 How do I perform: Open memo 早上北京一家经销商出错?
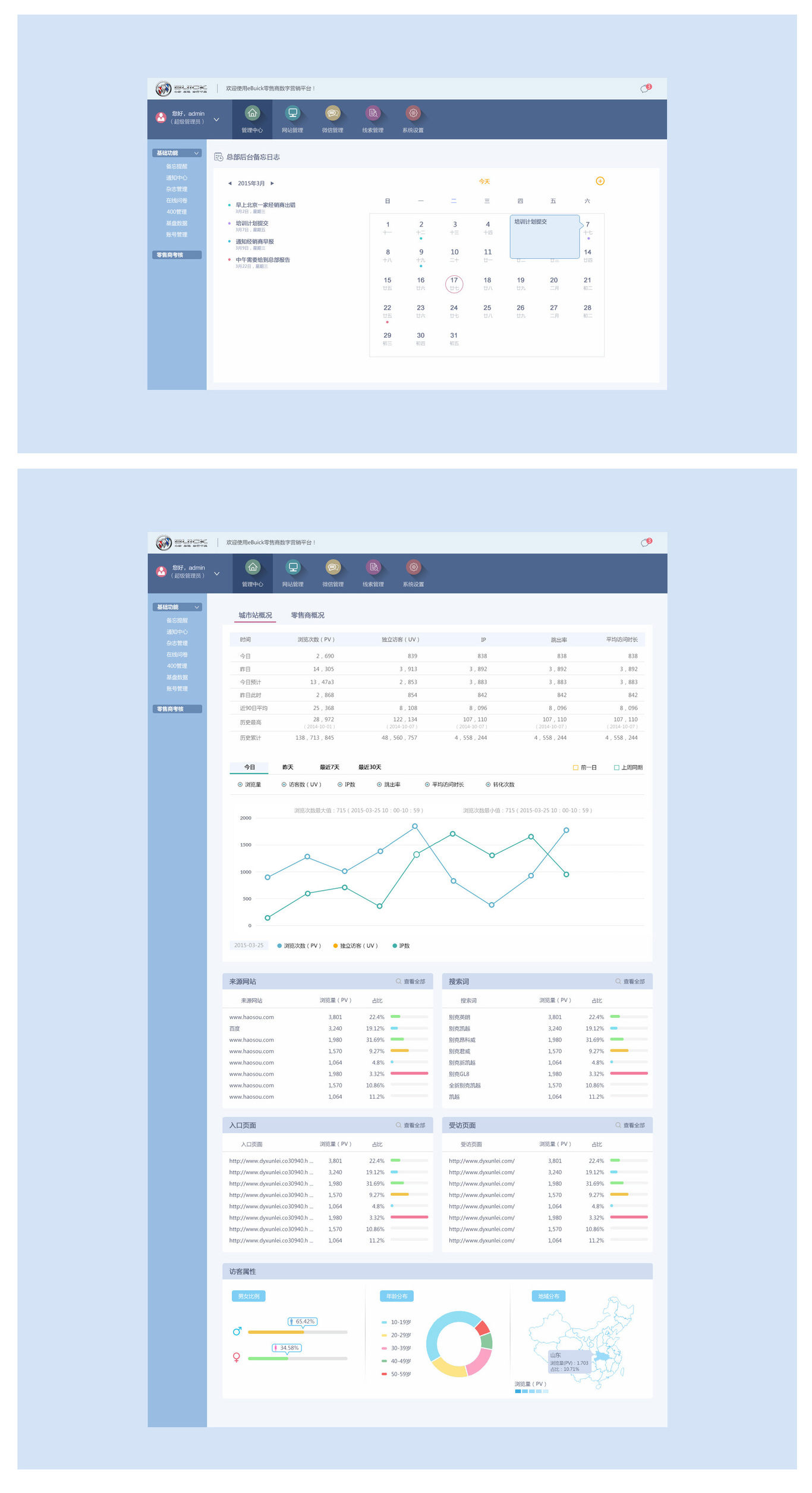click(x=265, y=205)
